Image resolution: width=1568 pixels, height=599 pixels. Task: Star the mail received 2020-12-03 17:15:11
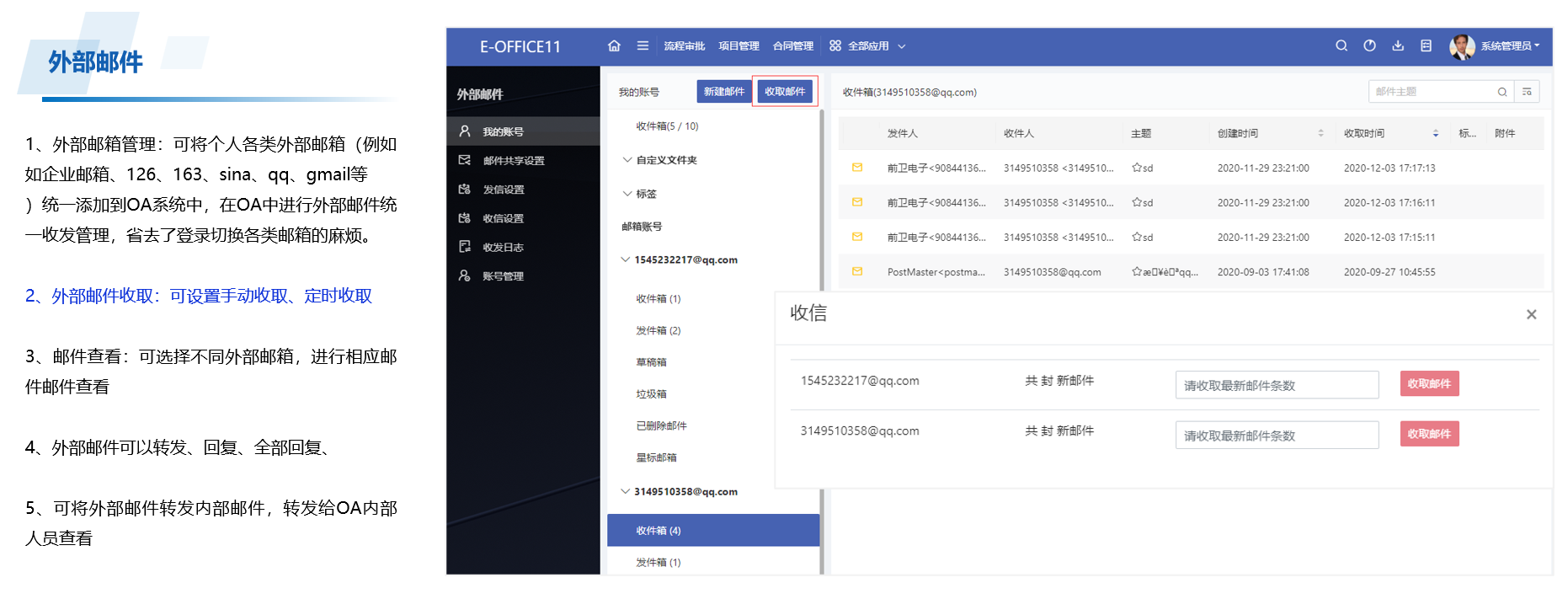[x=1137, y=237]
